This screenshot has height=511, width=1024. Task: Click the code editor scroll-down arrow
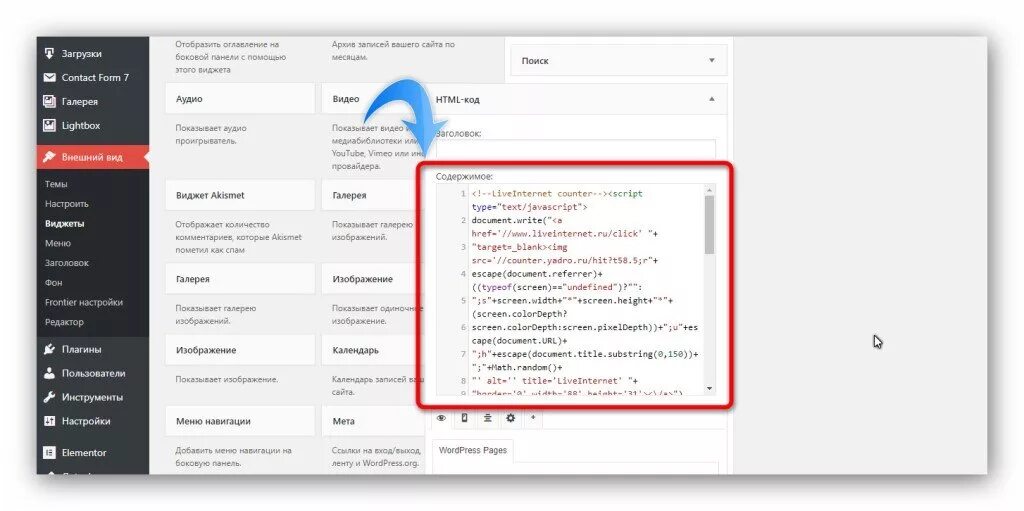pos(710,388)
